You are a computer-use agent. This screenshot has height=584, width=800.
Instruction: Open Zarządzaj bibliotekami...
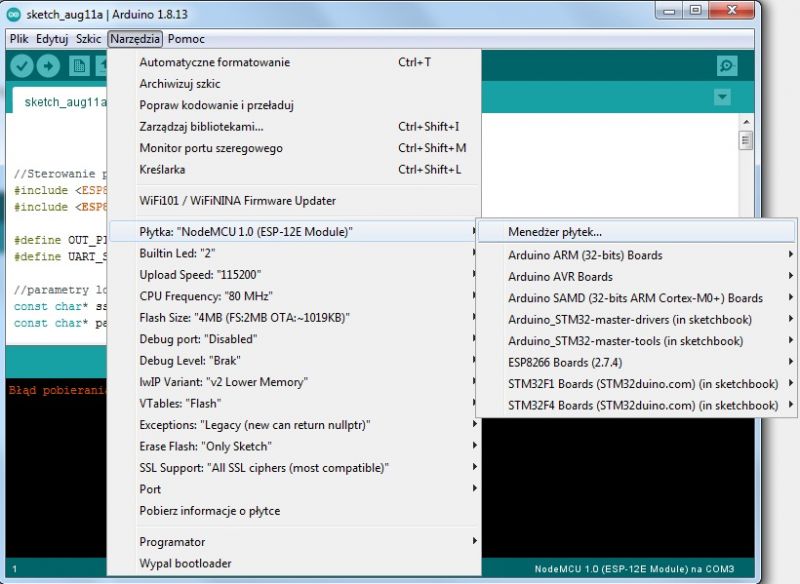(x=295, y=126)
